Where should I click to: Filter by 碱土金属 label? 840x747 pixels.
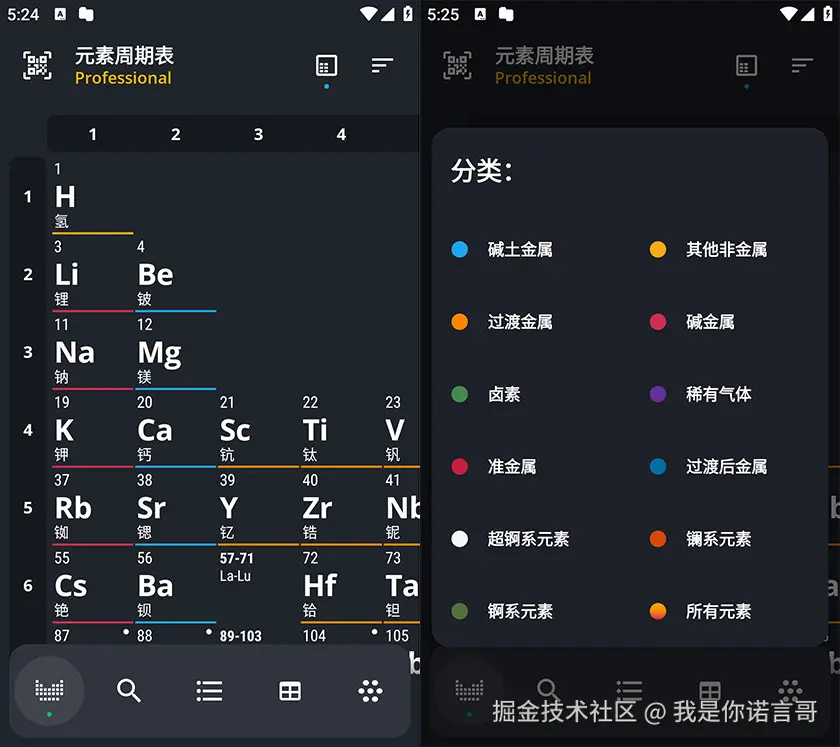[x=520, y=249]
